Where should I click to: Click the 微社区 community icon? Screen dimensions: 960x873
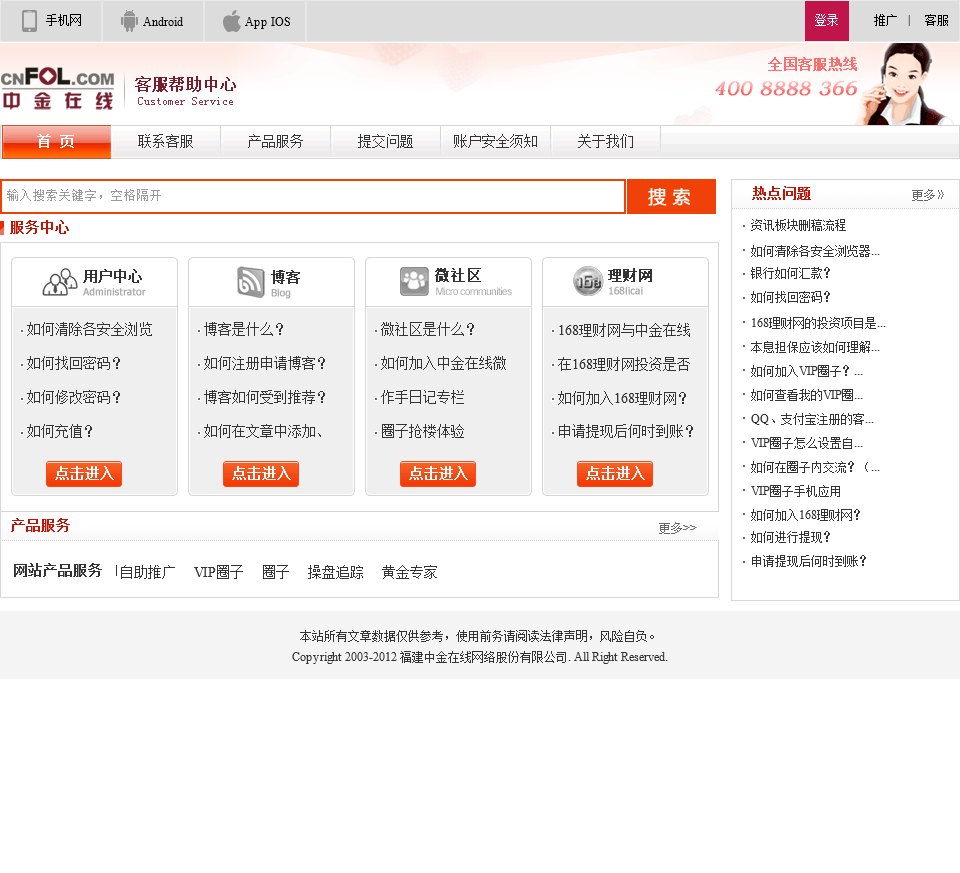(x=414, y=281)
